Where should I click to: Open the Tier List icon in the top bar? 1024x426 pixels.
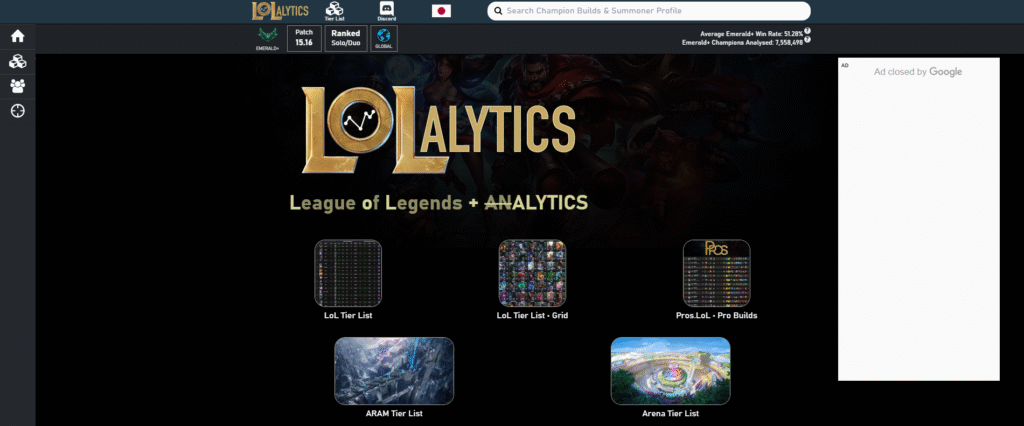click(334, 11)
